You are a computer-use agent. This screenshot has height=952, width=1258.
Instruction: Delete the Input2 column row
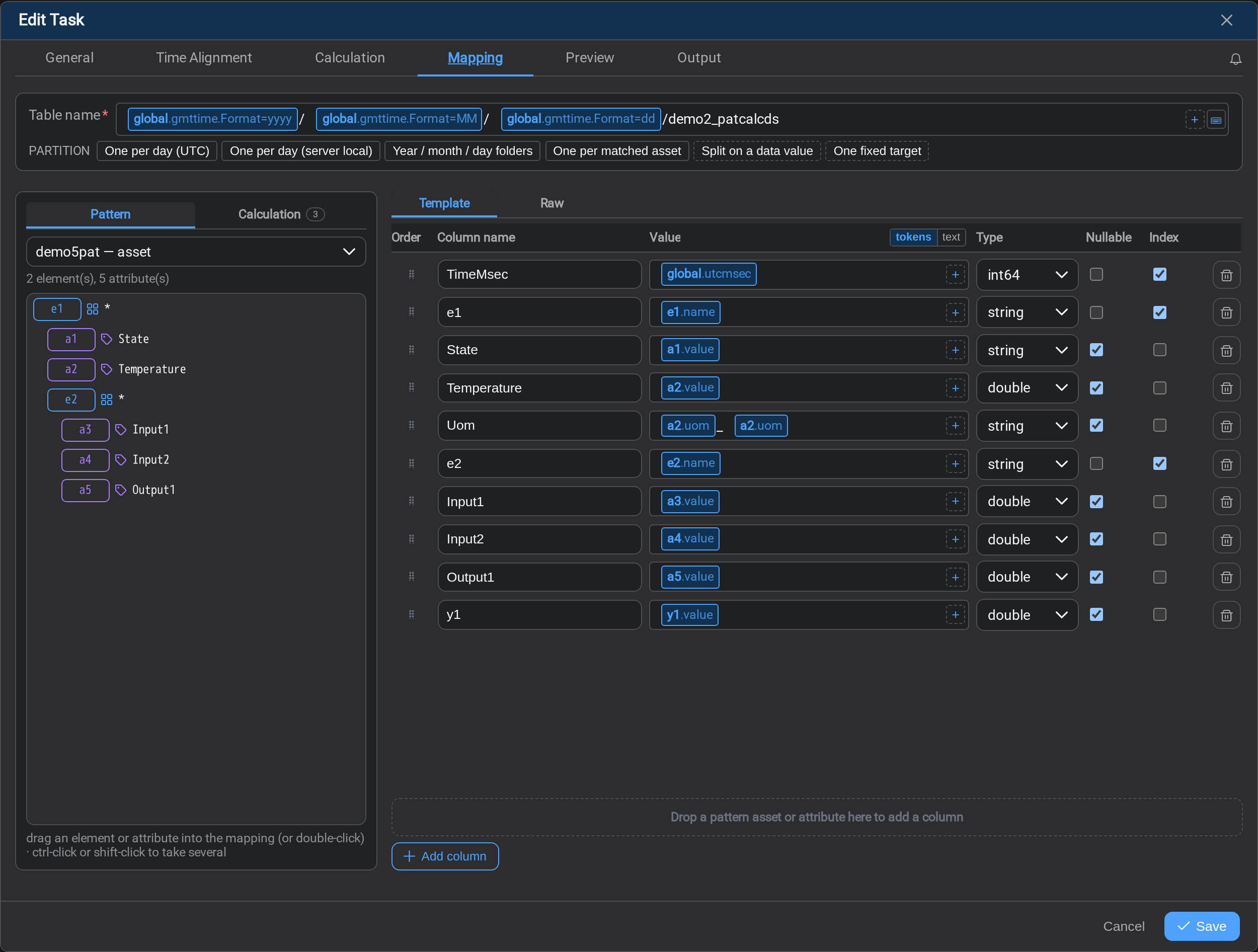point(1226,539)
